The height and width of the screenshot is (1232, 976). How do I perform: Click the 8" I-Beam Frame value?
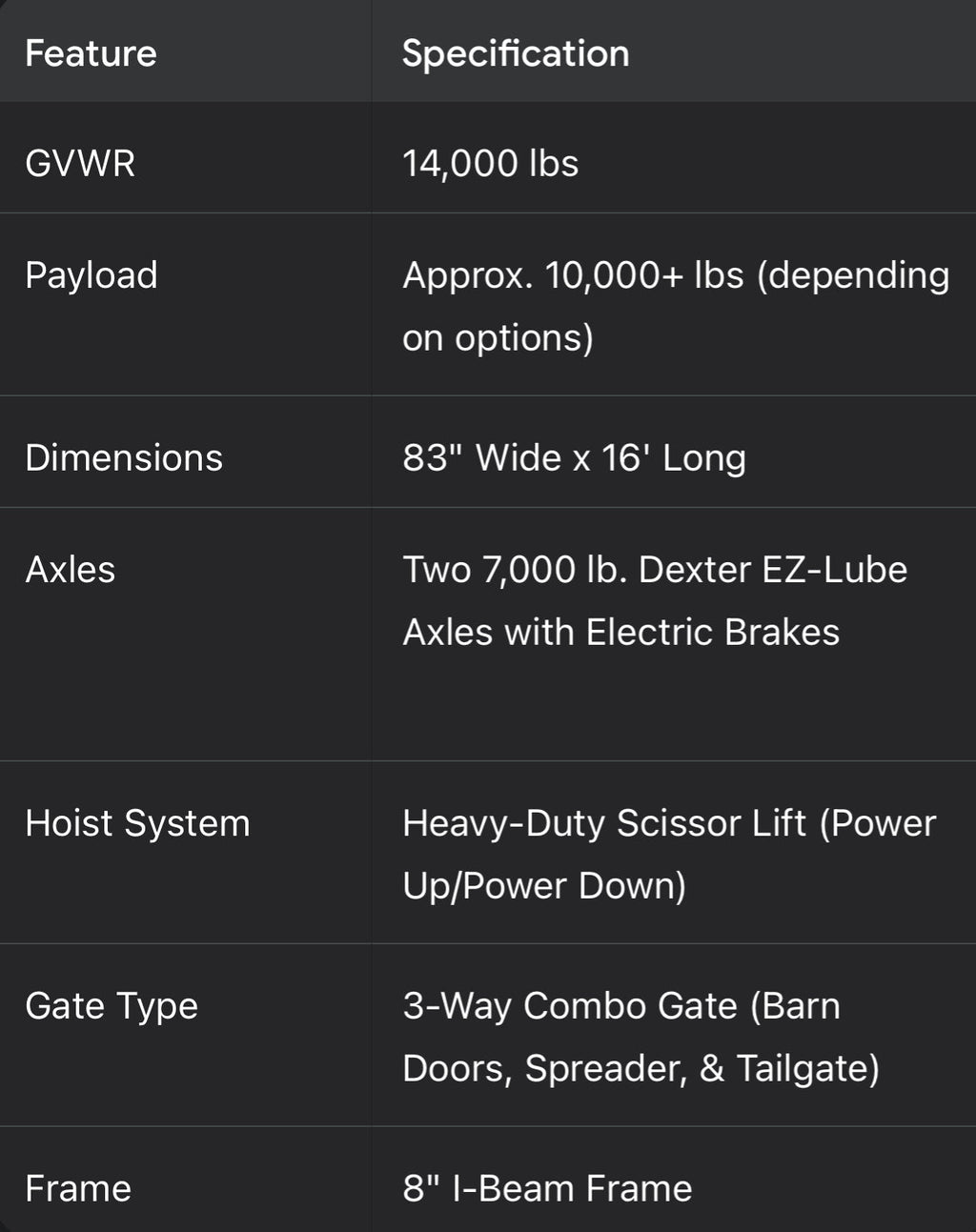coord(547,1188)
